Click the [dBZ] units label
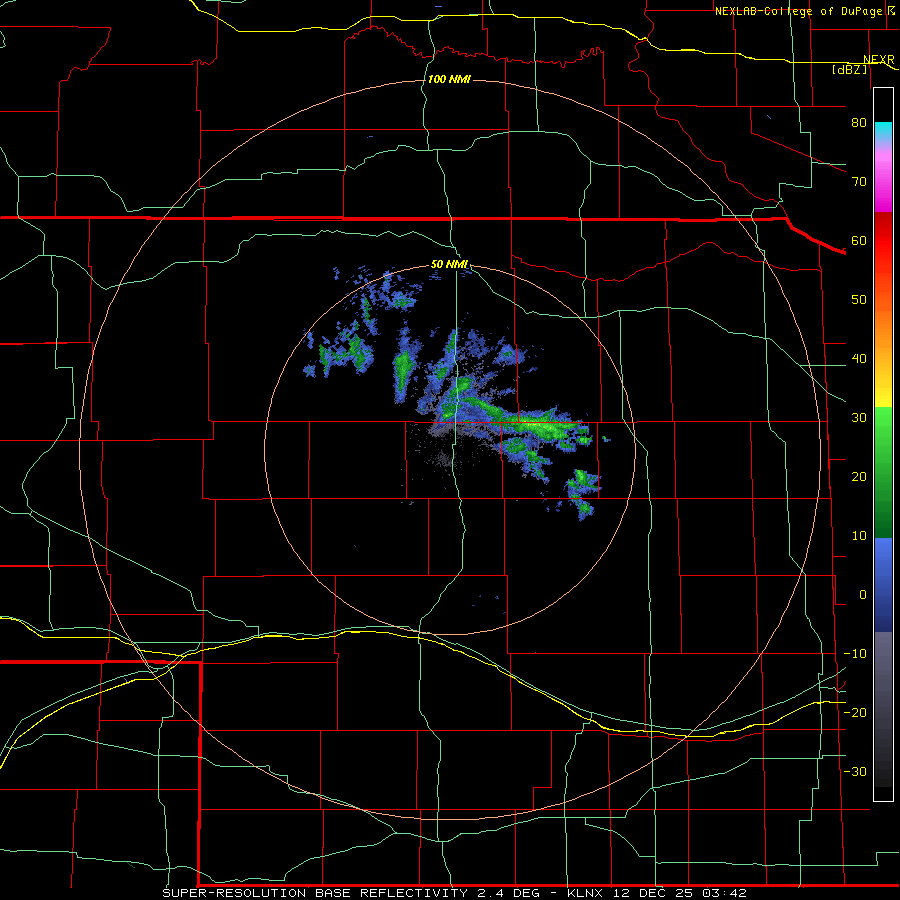This screenshot has width=900, height=900. 849,69
